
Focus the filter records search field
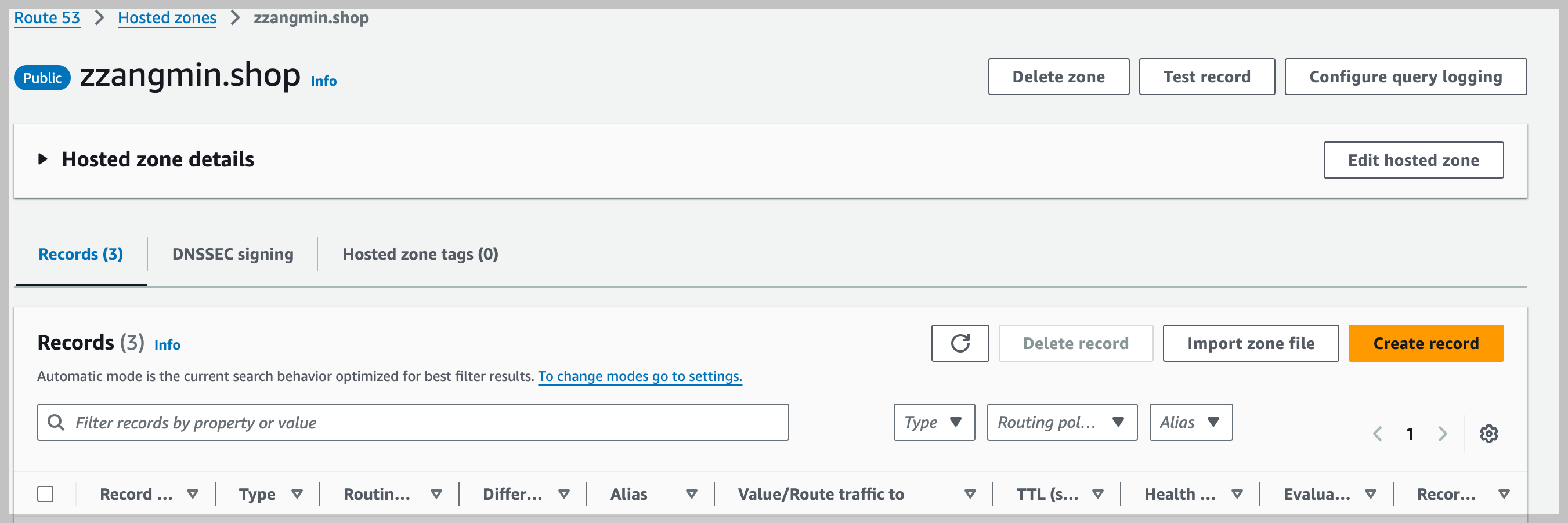click(x=413, y=422)
